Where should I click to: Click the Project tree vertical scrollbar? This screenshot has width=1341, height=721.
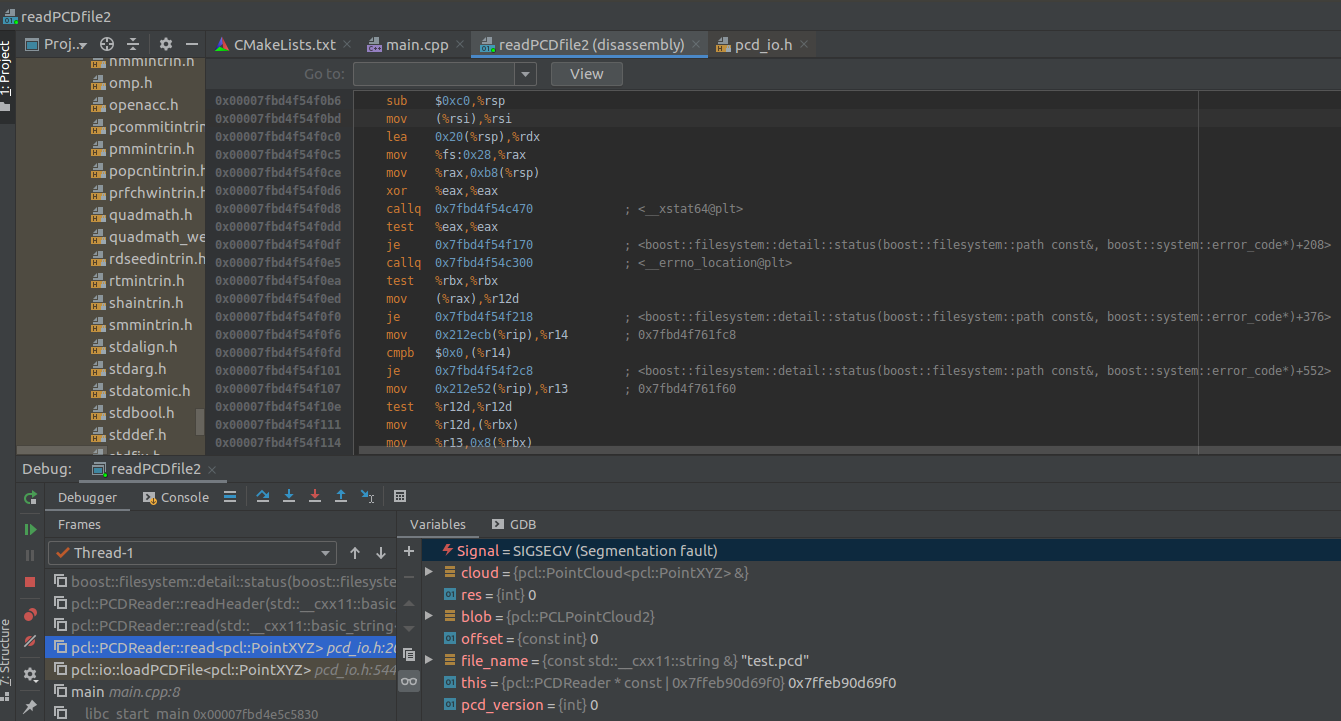click(x=200, y=421)
